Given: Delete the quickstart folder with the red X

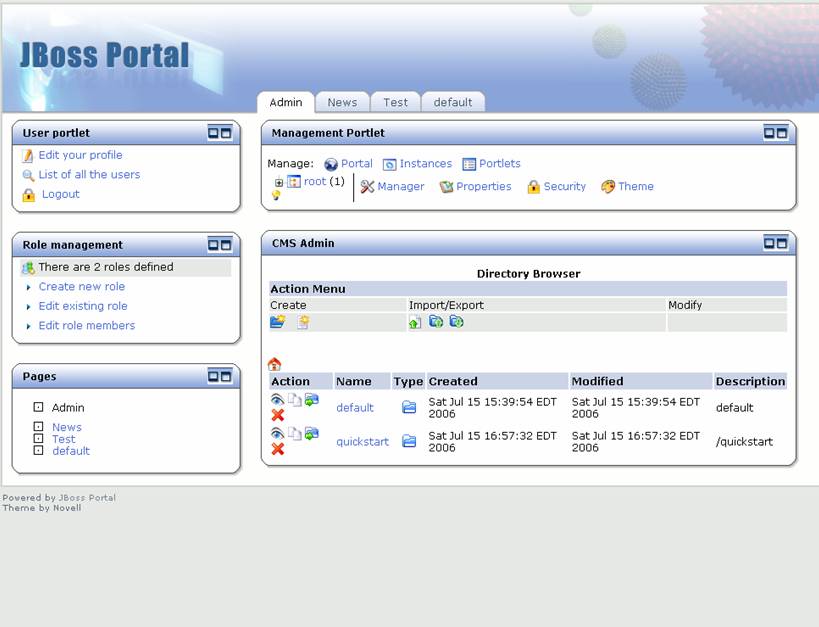Looking at the screenshot, I should [x=278, y=448].
